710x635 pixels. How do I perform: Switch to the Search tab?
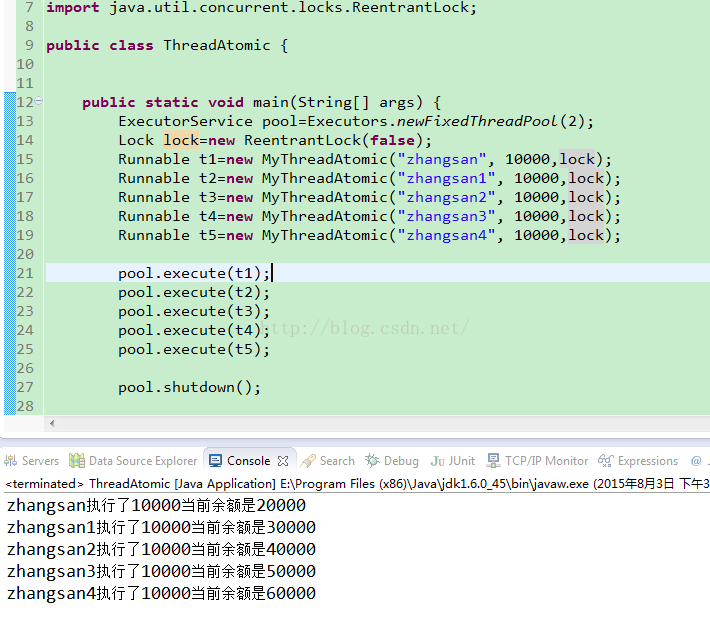pos(327,461)
